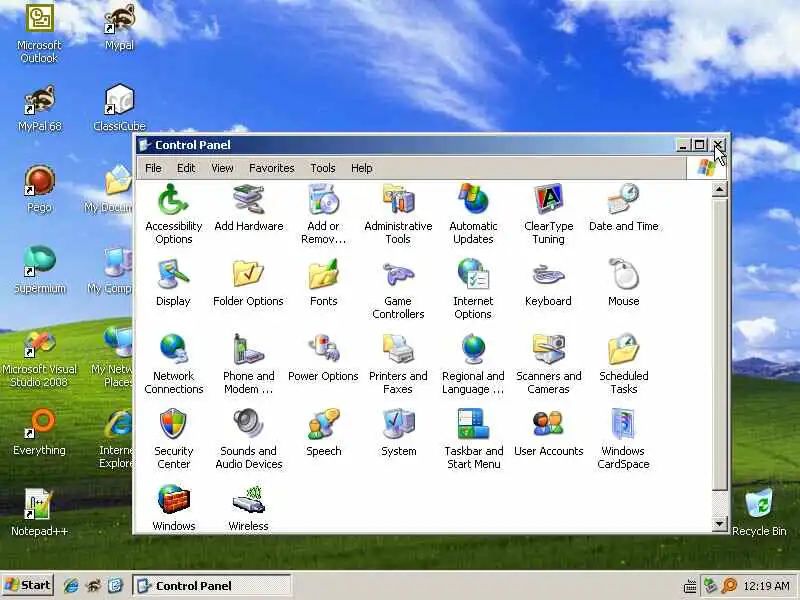Click the Start button

tap(28, 585)
